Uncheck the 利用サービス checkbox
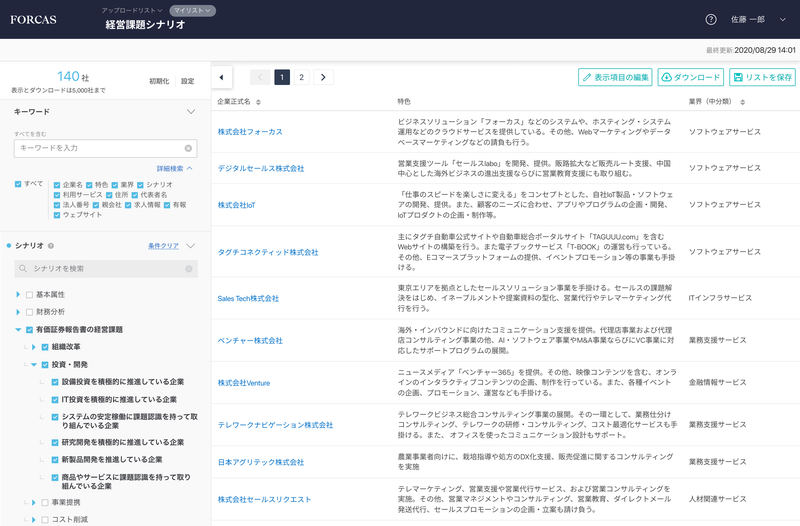 click(57, 195)
